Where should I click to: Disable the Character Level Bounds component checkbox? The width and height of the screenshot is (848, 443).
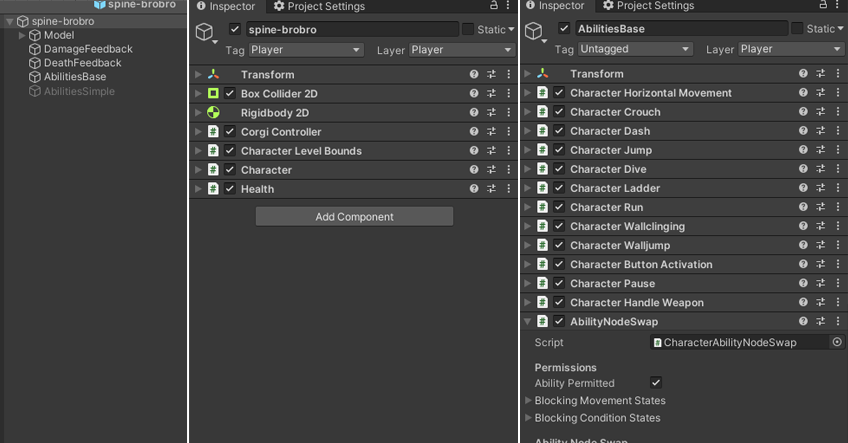pyautogui.click(x=230, y=151)
